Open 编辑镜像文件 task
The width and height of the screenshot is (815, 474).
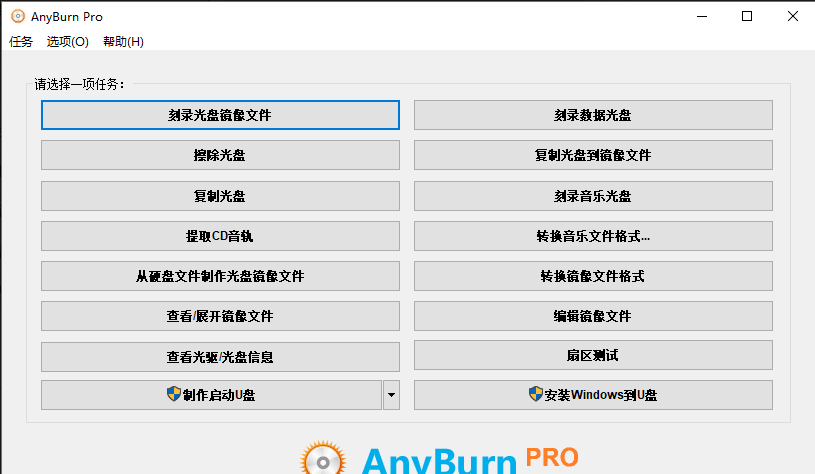tap(593, 316)
